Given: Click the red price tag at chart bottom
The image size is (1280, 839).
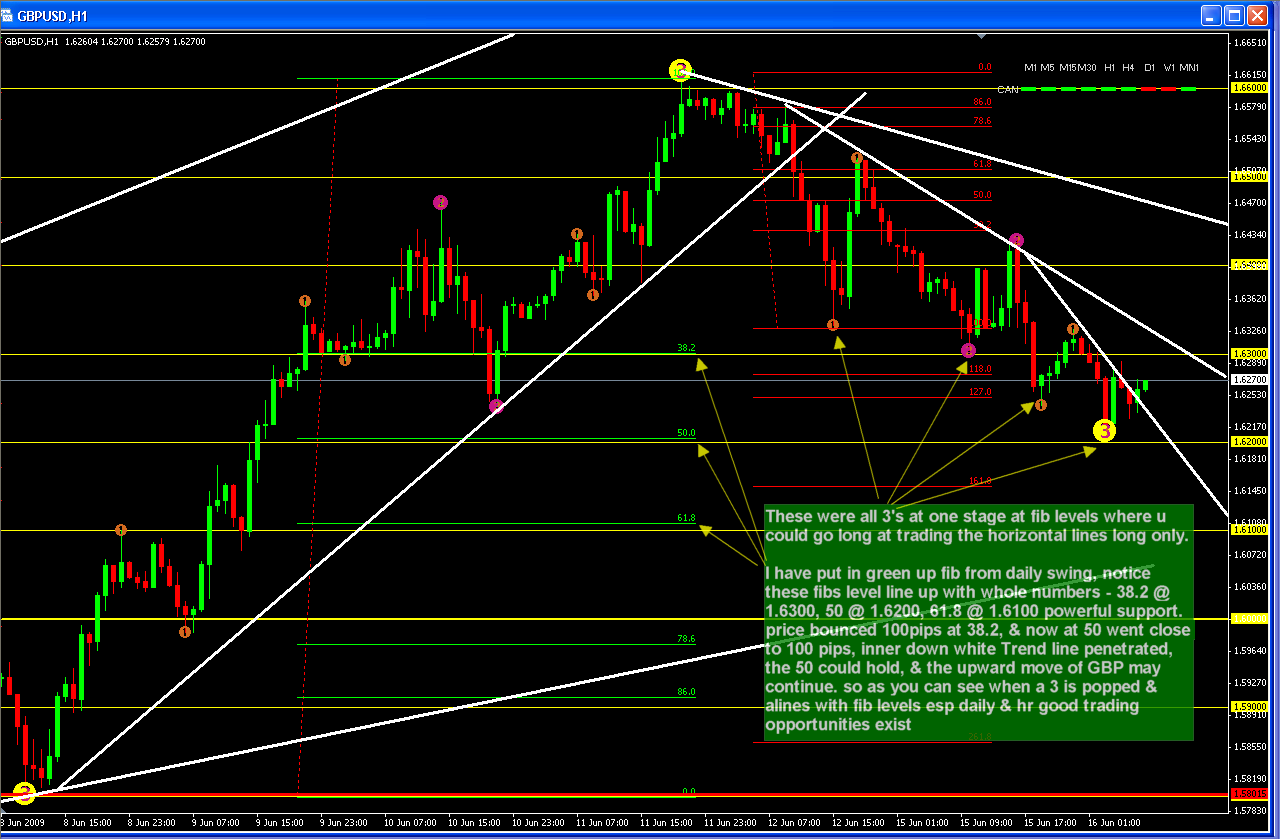Looking at the screenshot, I should (x=1250, y=794).
